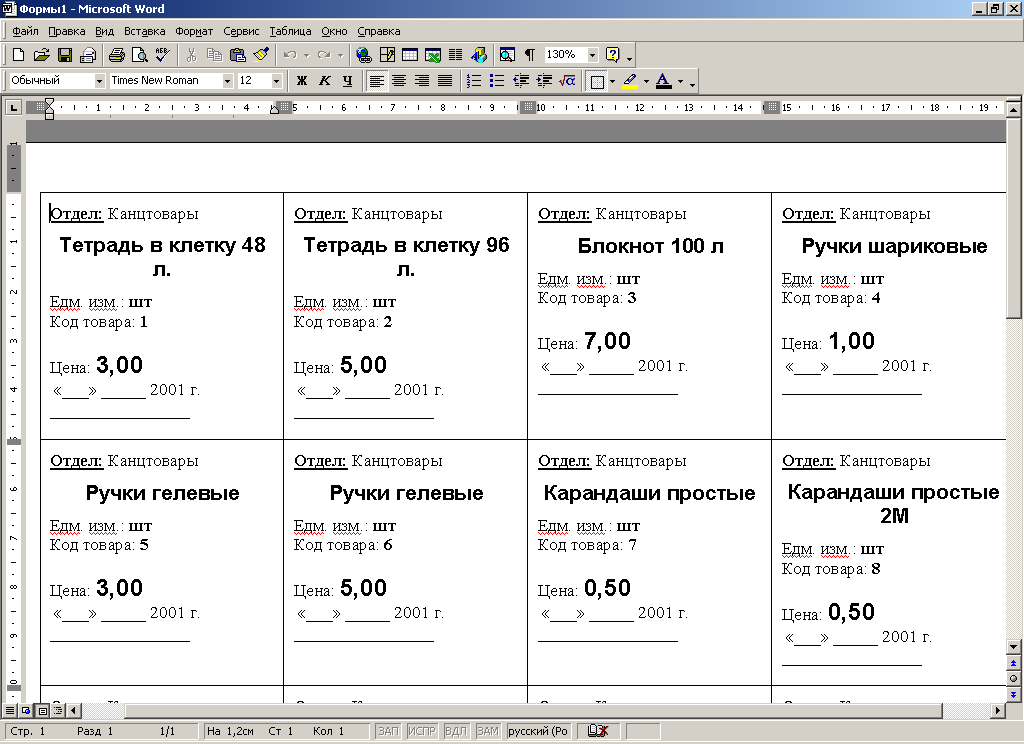Viewport: 1024px width, 744px height.
Task: Open the Формат menu
Action: pyautogui.click(x=194, y=31)
